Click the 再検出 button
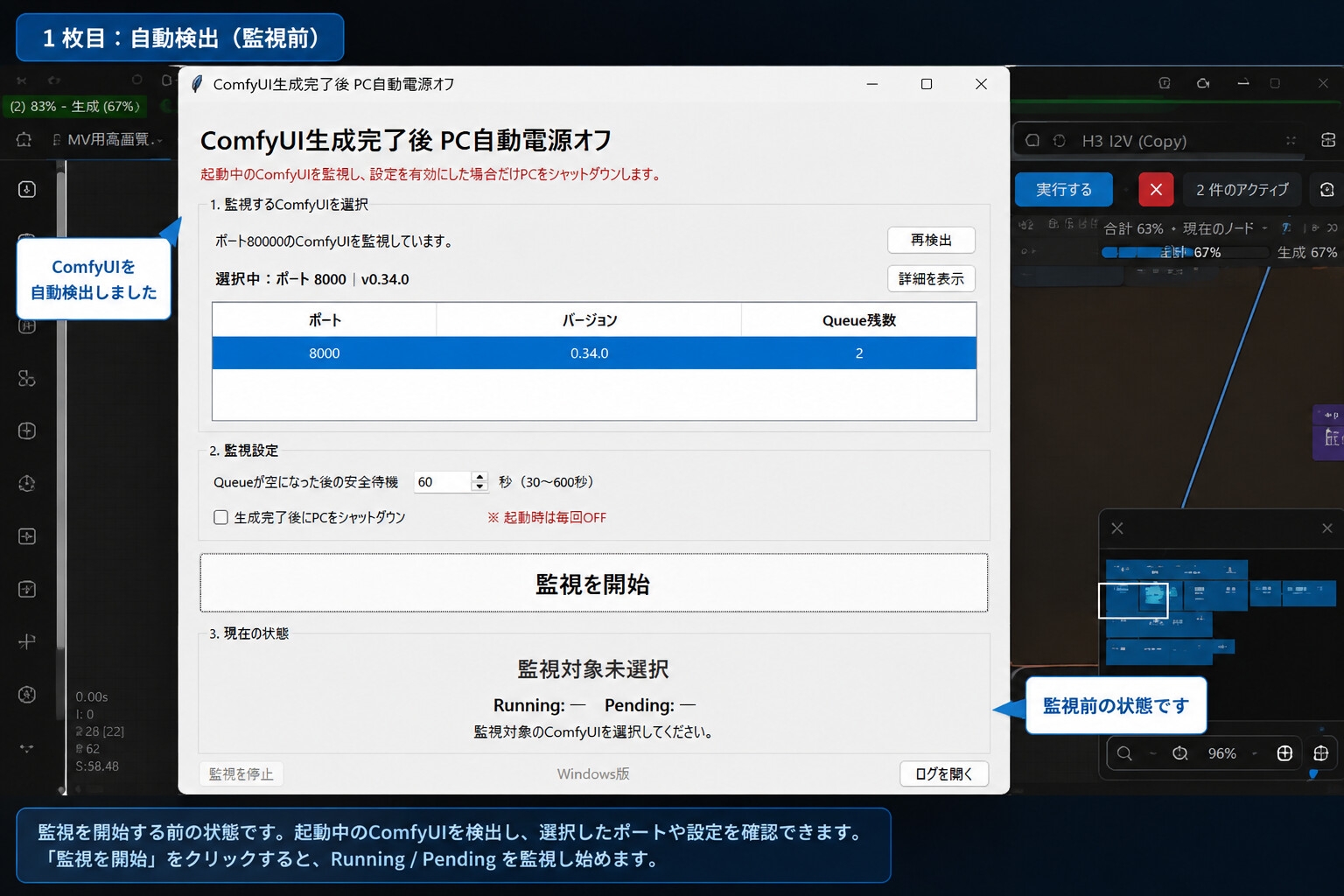Image resolution: width=1344 pixels, height=896 pixels. click(931, 240)
